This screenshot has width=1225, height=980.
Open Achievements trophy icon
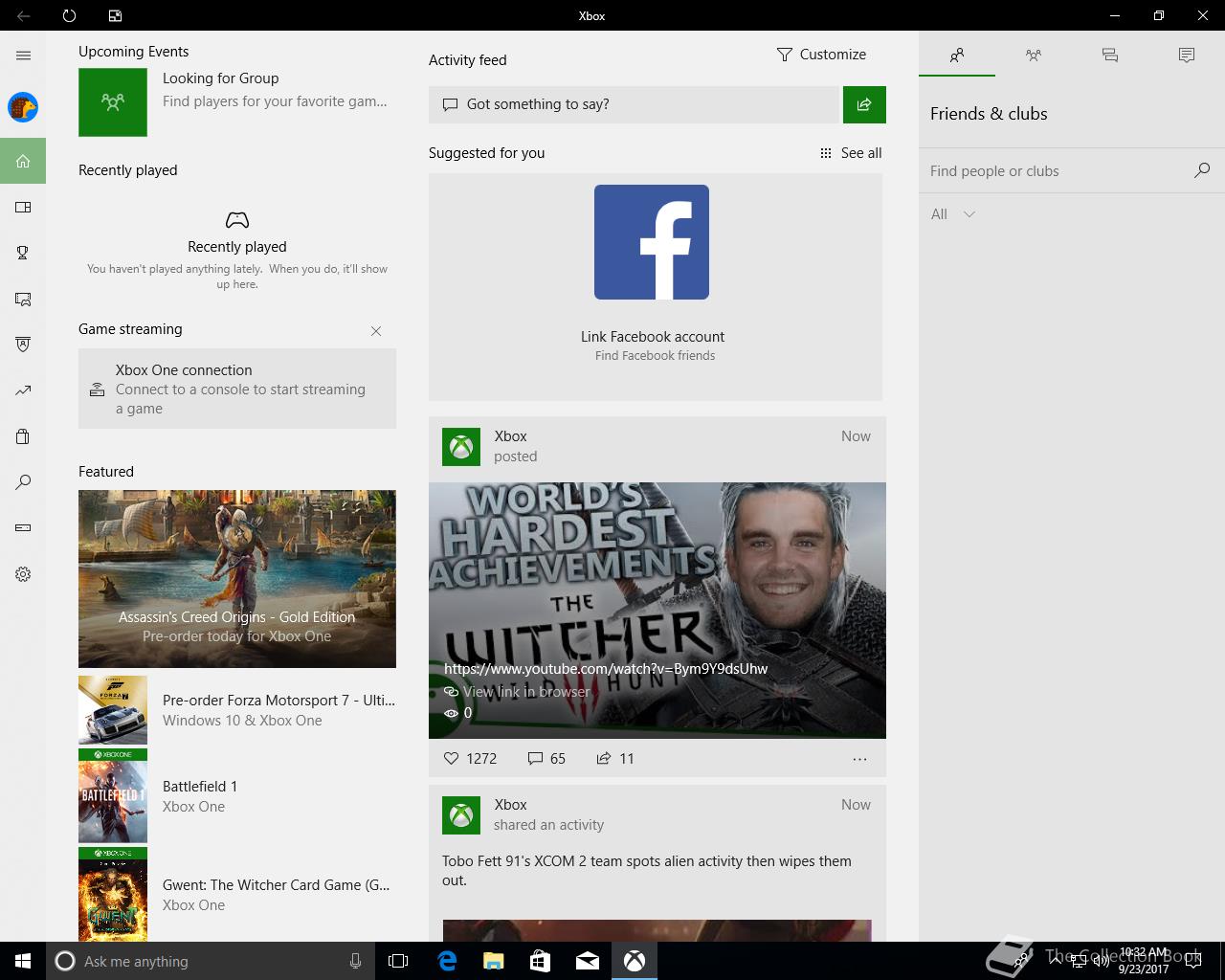(x=23, y=253)
